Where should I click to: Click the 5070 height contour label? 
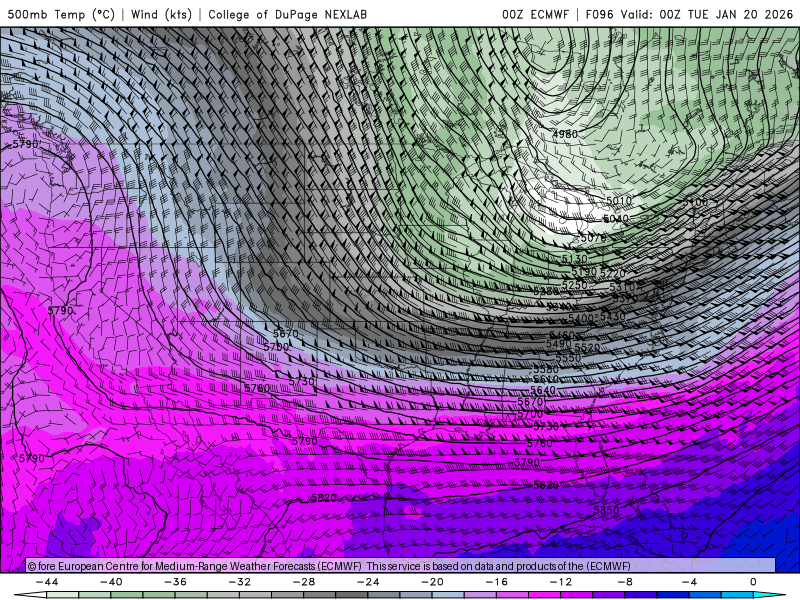point(593,238)
